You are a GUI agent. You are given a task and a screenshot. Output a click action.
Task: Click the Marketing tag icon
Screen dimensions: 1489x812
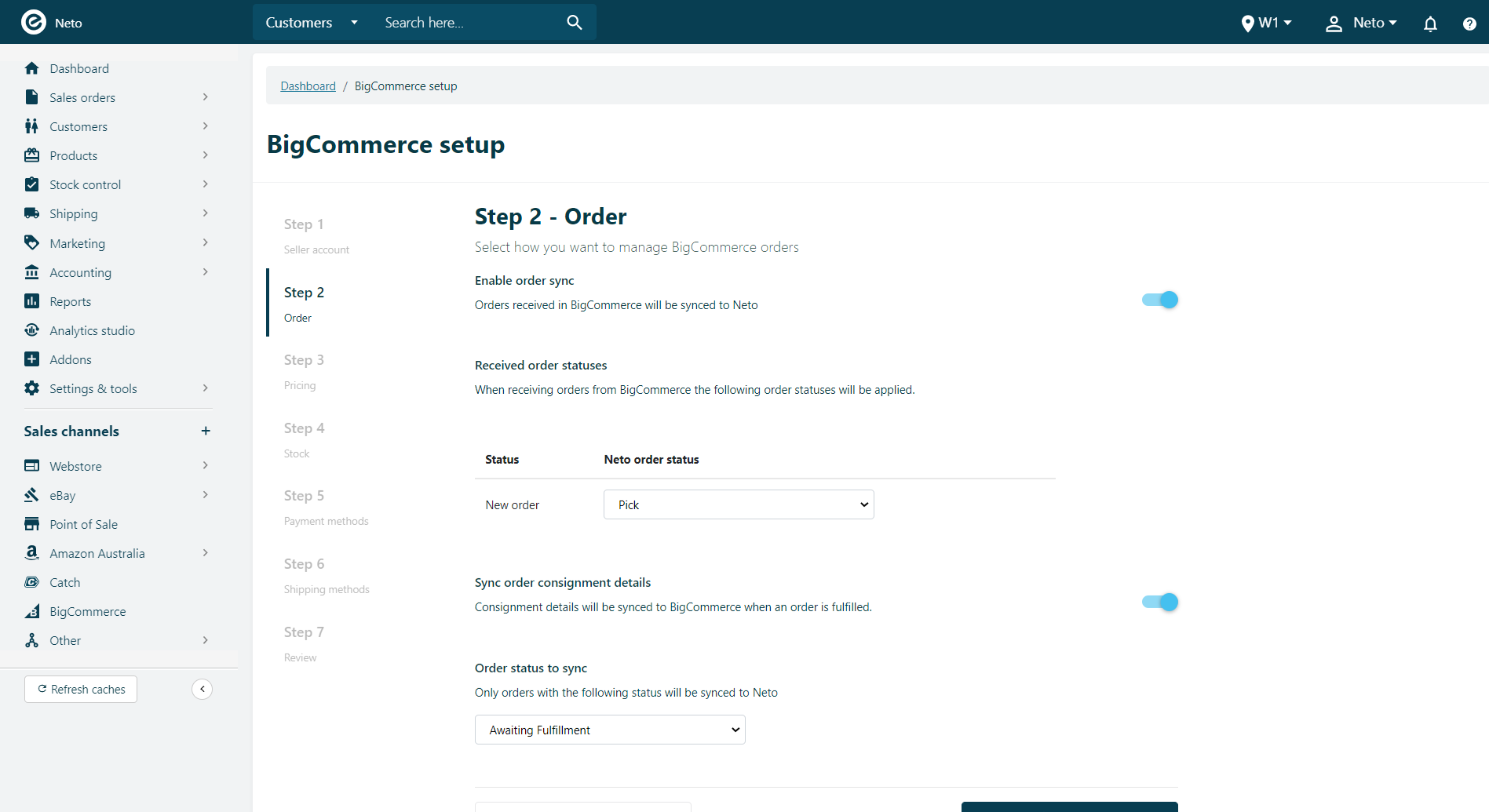point(31,242)
